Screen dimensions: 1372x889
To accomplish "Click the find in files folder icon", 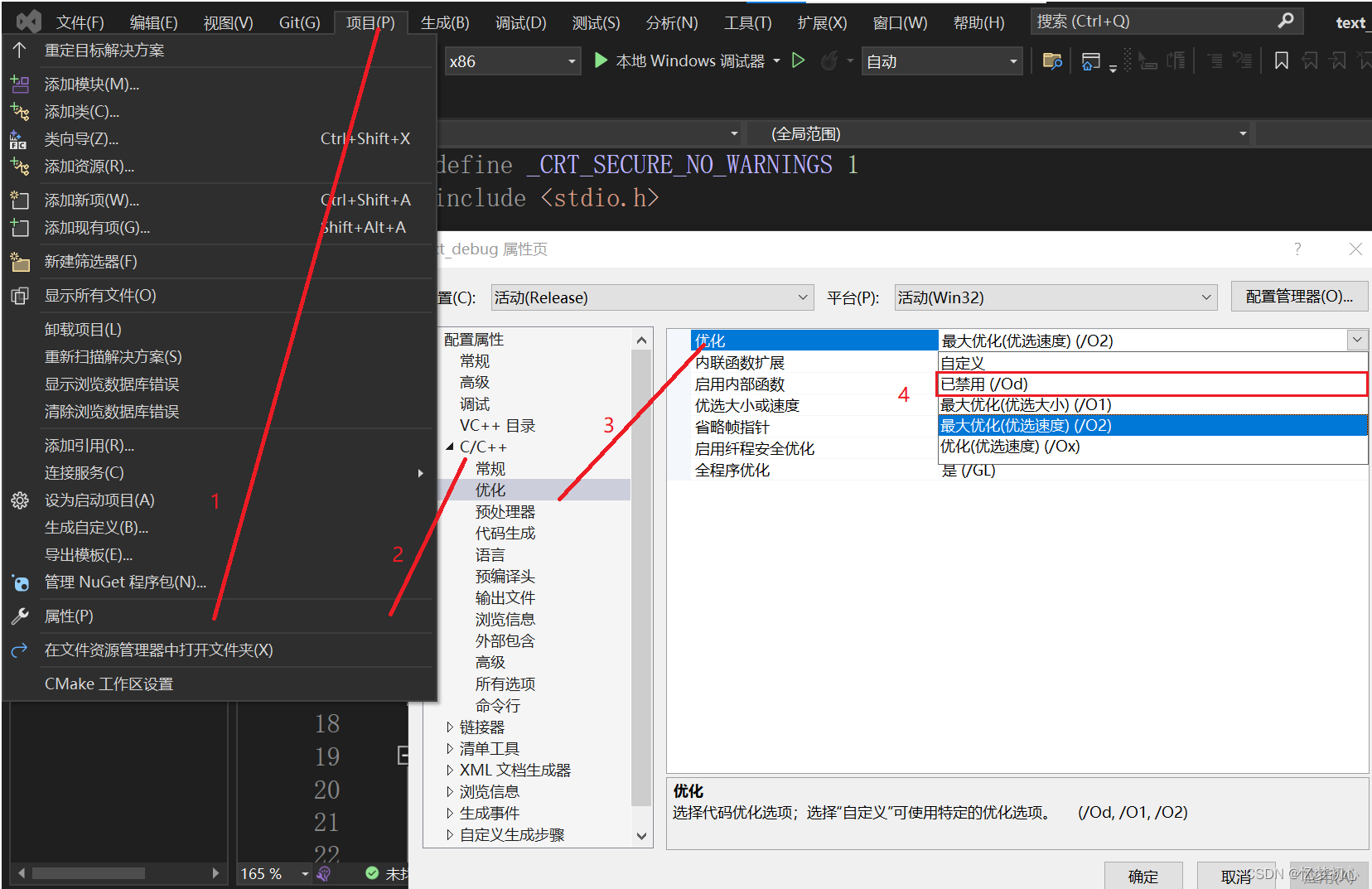I will coord(1052,60).
